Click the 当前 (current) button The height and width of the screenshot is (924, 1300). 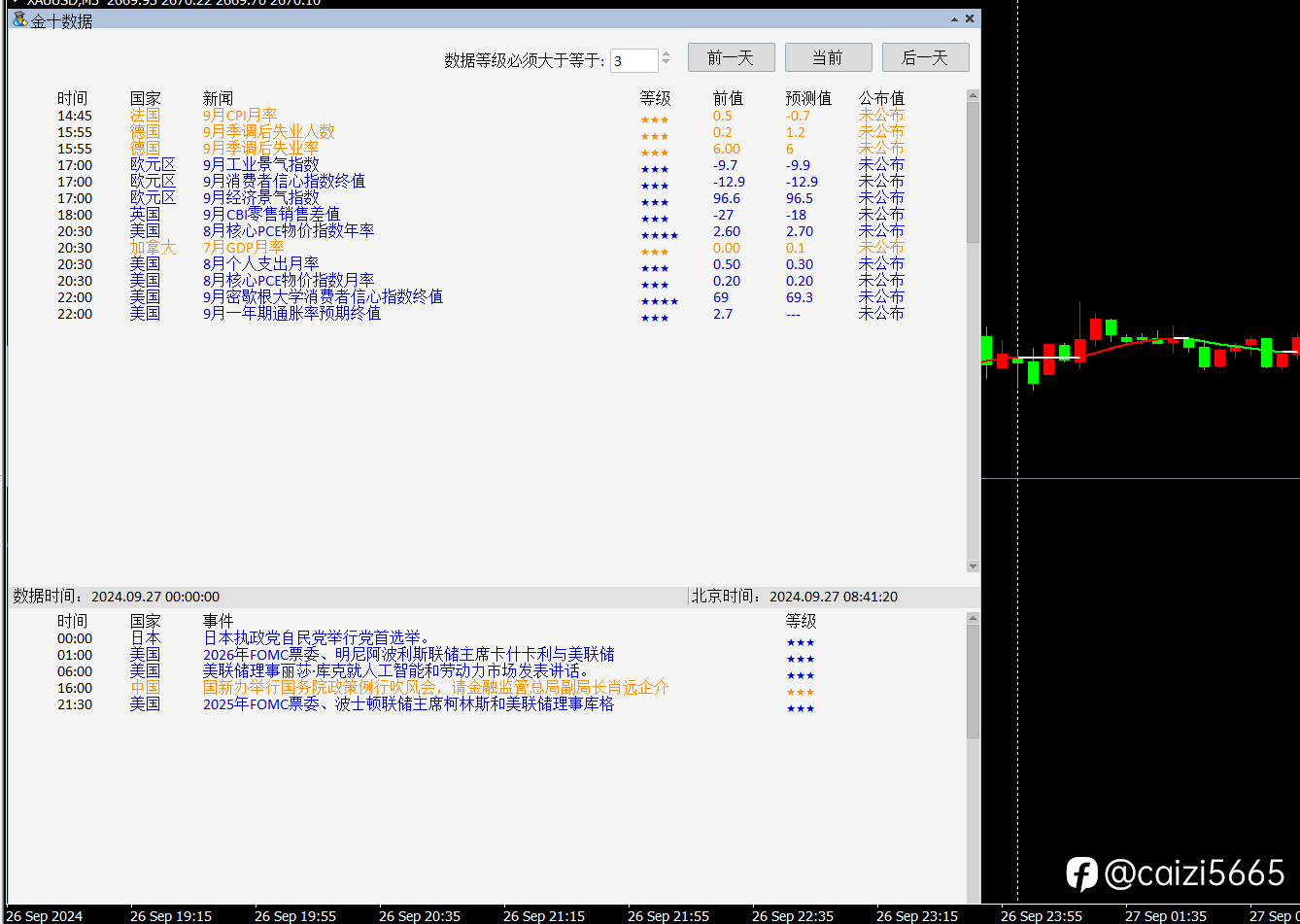[828, 58]
